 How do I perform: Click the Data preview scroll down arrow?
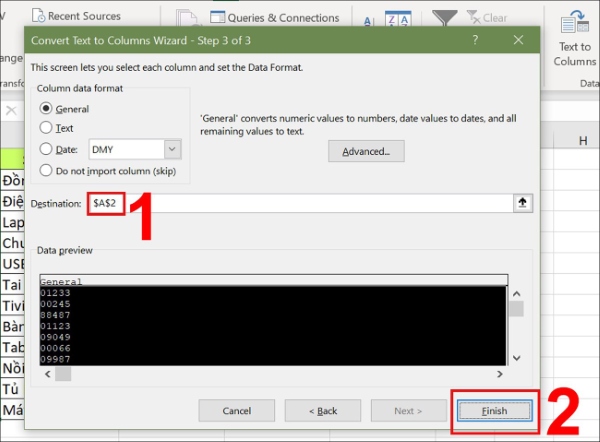coord(516,357)
